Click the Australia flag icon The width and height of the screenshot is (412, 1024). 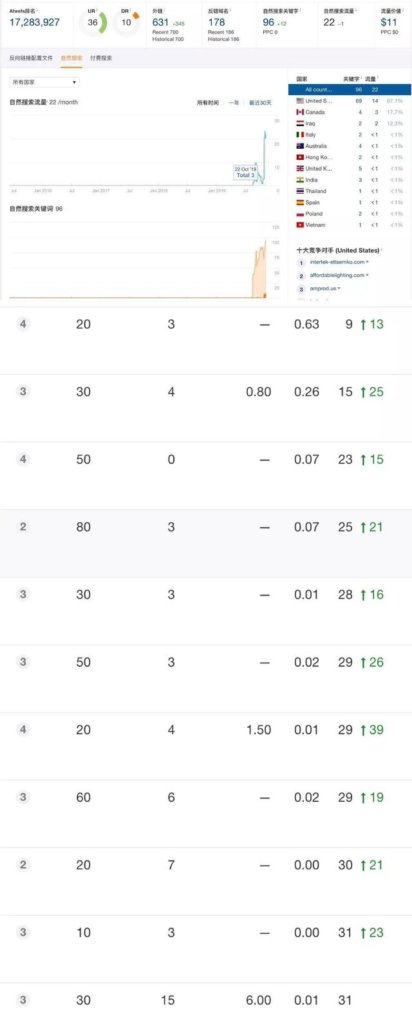(300, 146)
